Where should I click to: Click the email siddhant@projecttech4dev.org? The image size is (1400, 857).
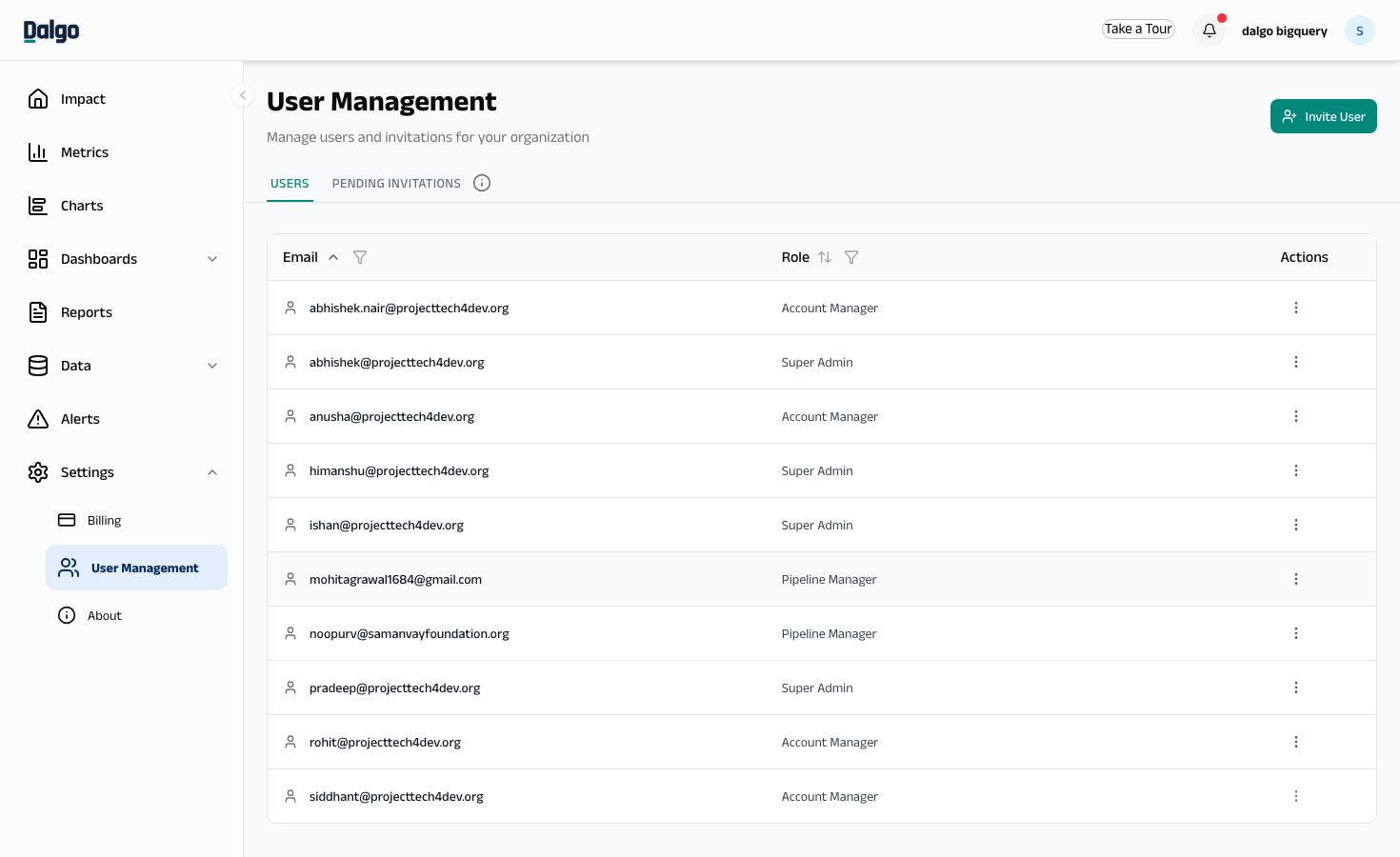click(x=396, y=796)
